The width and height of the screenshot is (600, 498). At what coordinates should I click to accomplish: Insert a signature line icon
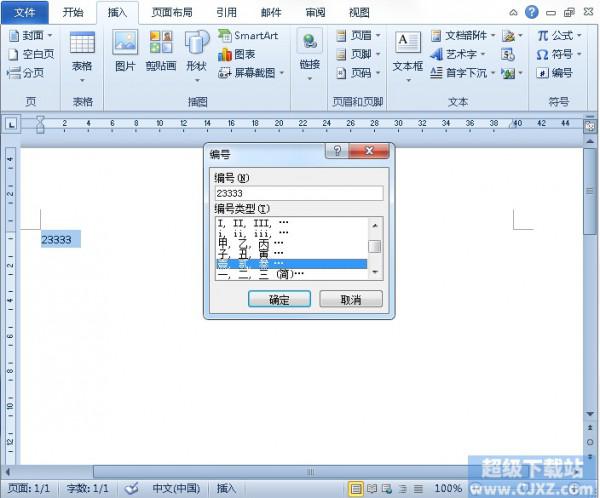click(x=509, y=36)
